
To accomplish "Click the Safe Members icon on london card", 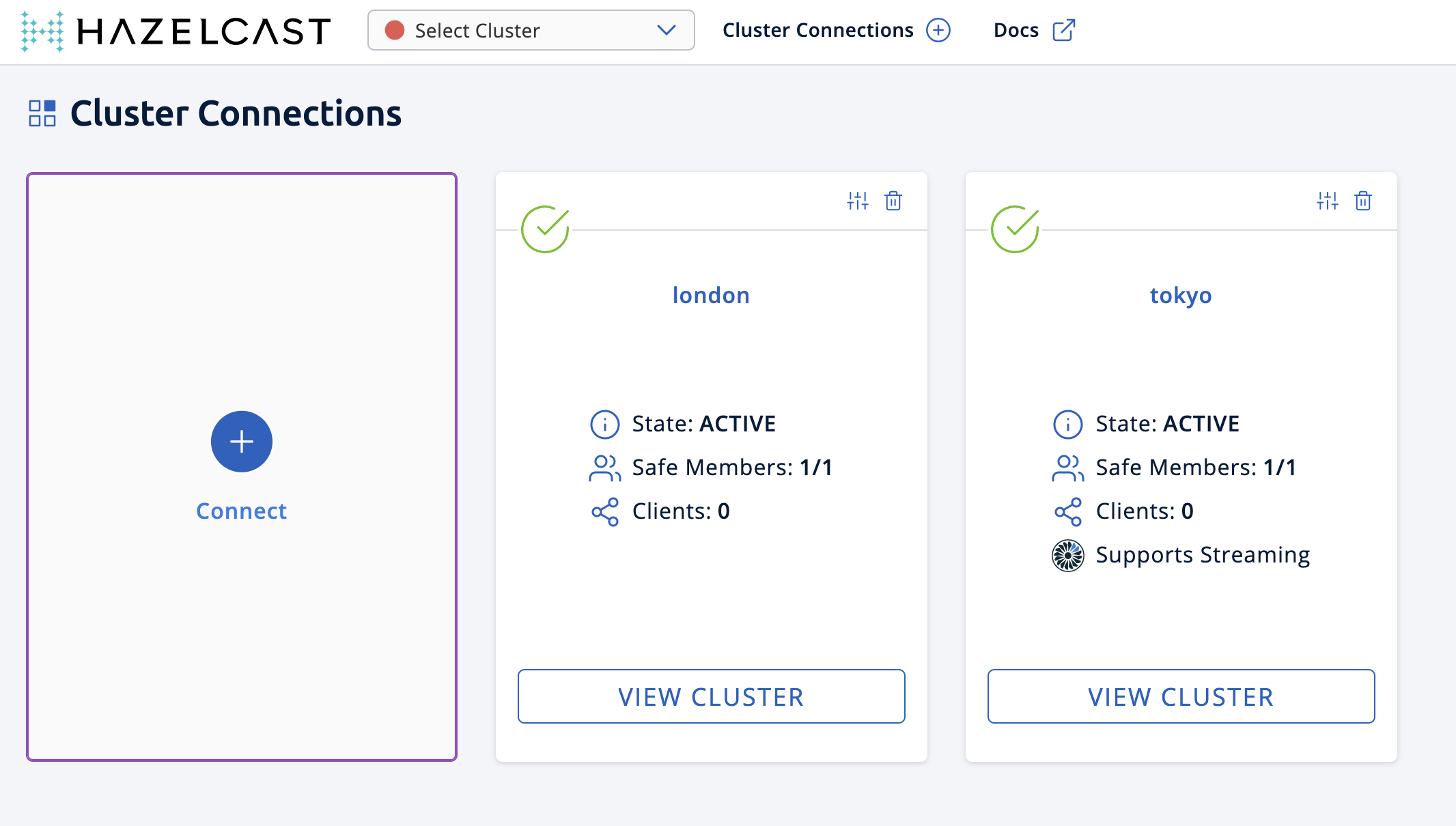I will [604, 467].
